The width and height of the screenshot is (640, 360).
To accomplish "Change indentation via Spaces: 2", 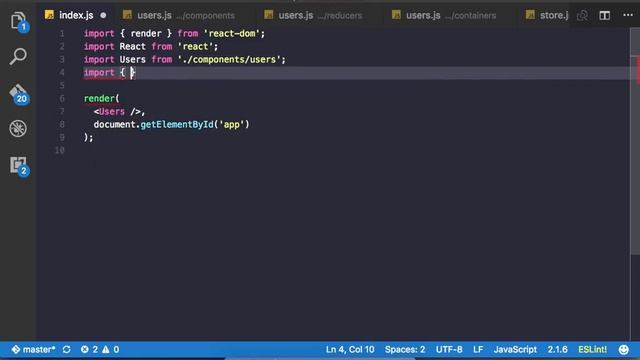I will click(405, 349).
